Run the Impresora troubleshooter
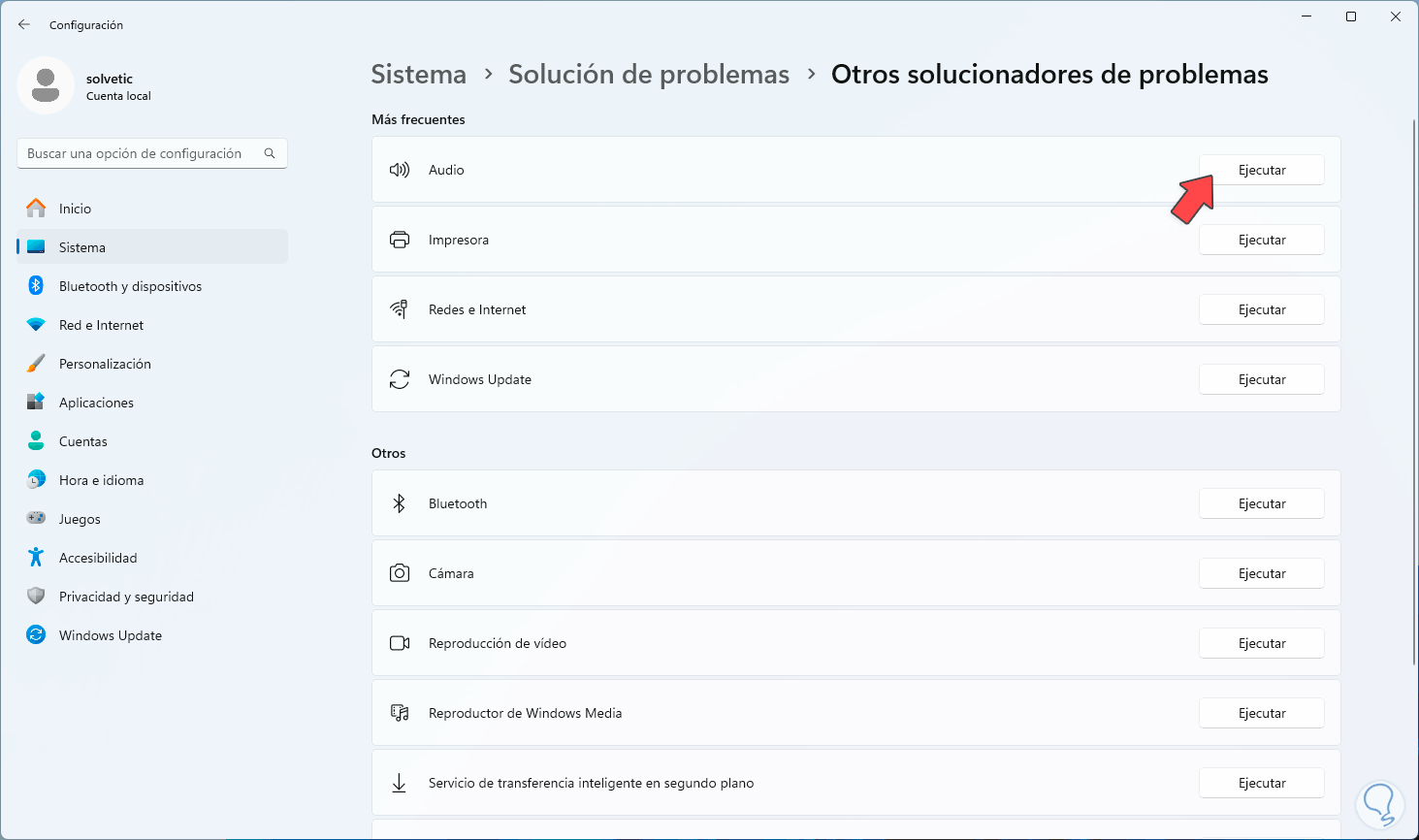 [1261, 240]
